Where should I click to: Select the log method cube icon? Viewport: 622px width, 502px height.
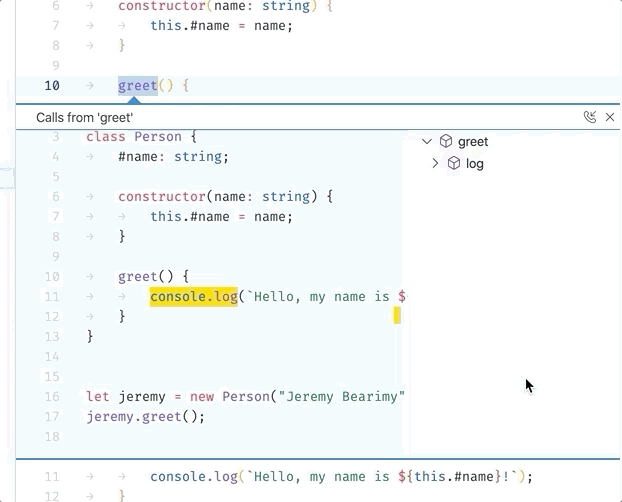(x=454, y=163)
